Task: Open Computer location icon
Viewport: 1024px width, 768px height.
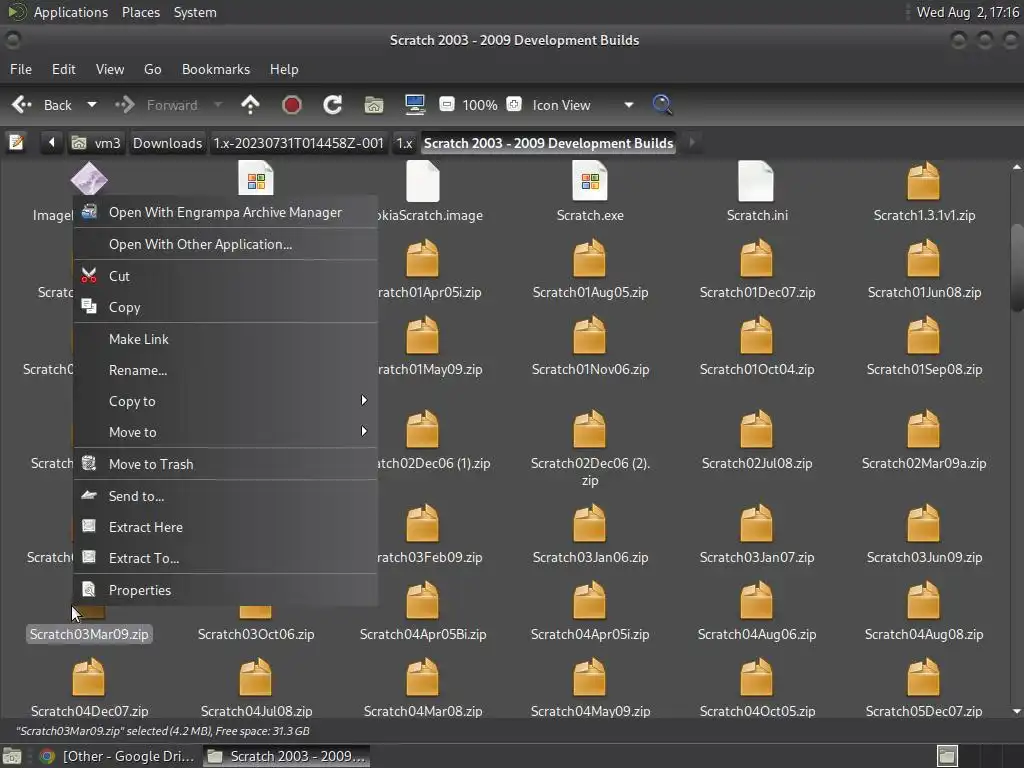Action: click(x=415, y=104)
